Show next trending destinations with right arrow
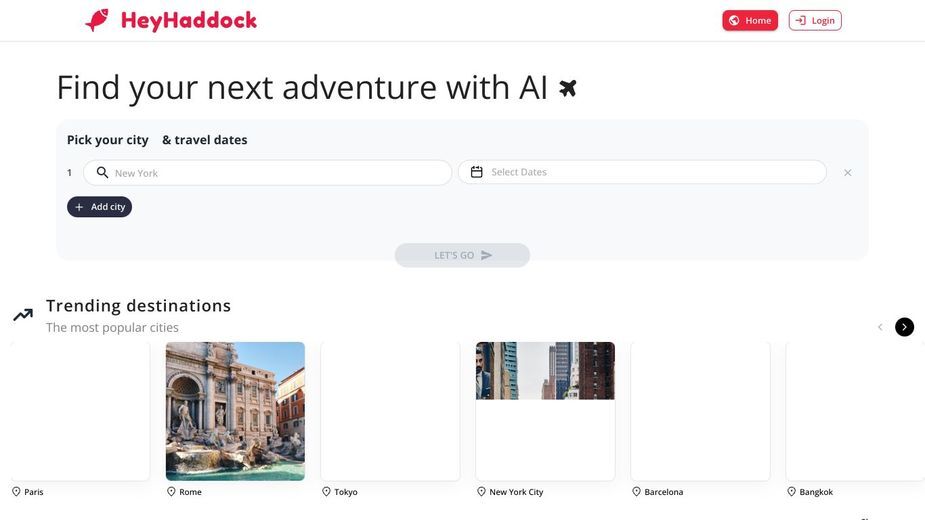This screenshot has height=520, width=925. point(904,327)
